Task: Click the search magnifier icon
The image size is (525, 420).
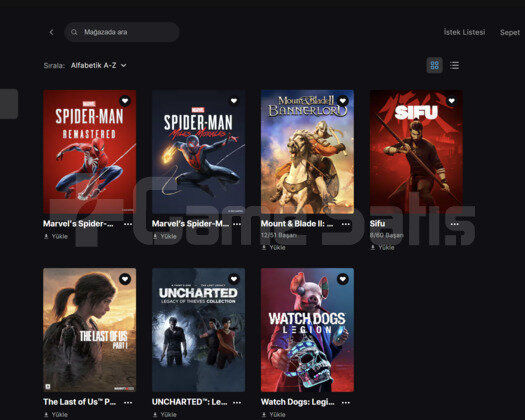Action: (74, 32)
